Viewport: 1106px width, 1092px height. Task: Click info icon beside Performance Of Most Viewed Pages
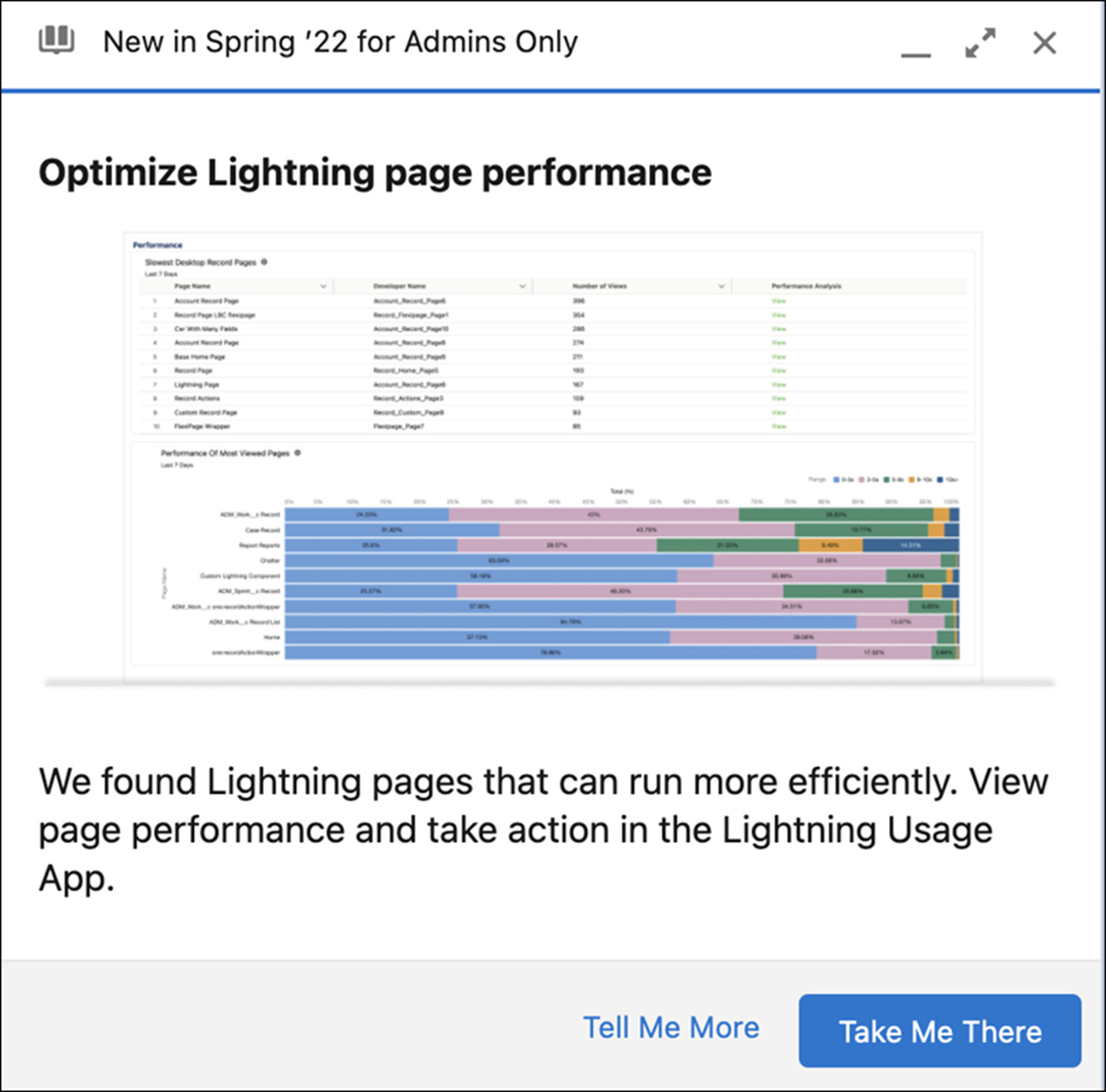297,453
